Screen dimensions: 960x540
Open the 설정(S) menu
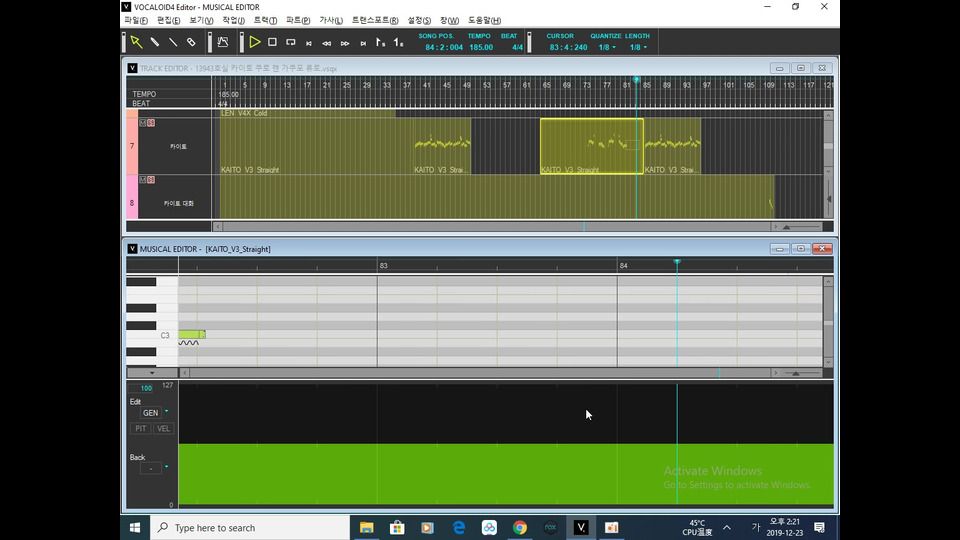pos(419,20)
